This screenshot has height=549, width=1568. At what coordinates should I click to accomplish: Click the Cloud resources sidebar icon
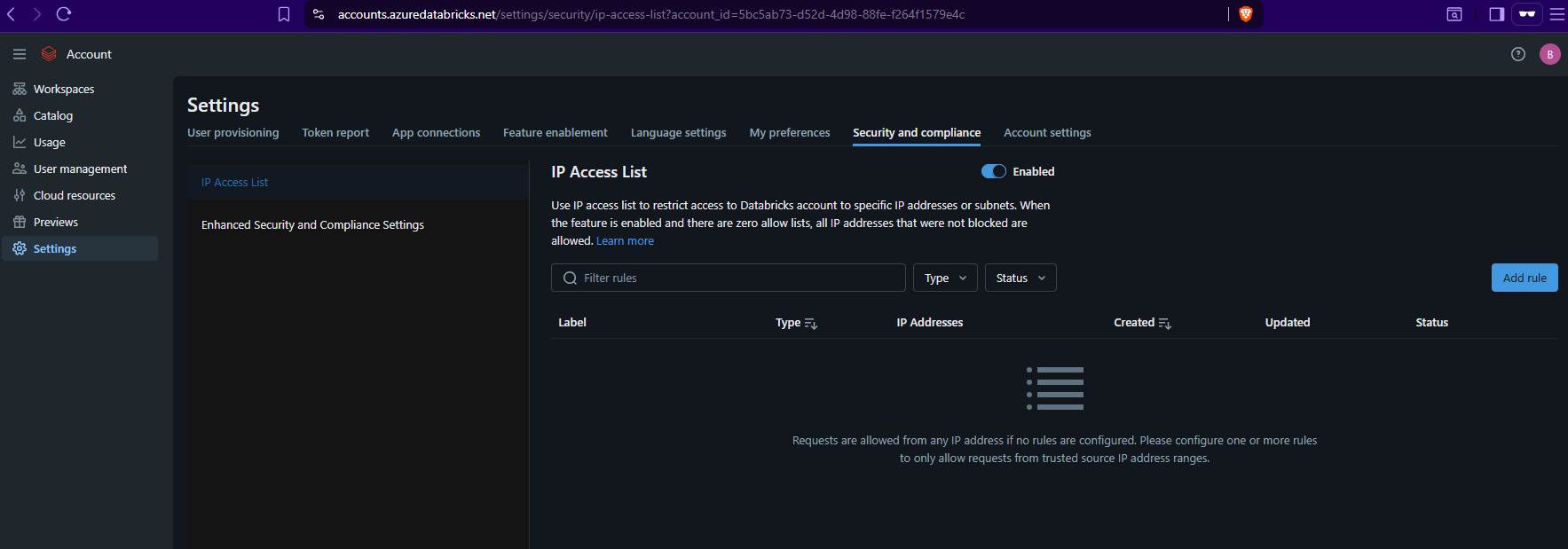coord(20,195)
